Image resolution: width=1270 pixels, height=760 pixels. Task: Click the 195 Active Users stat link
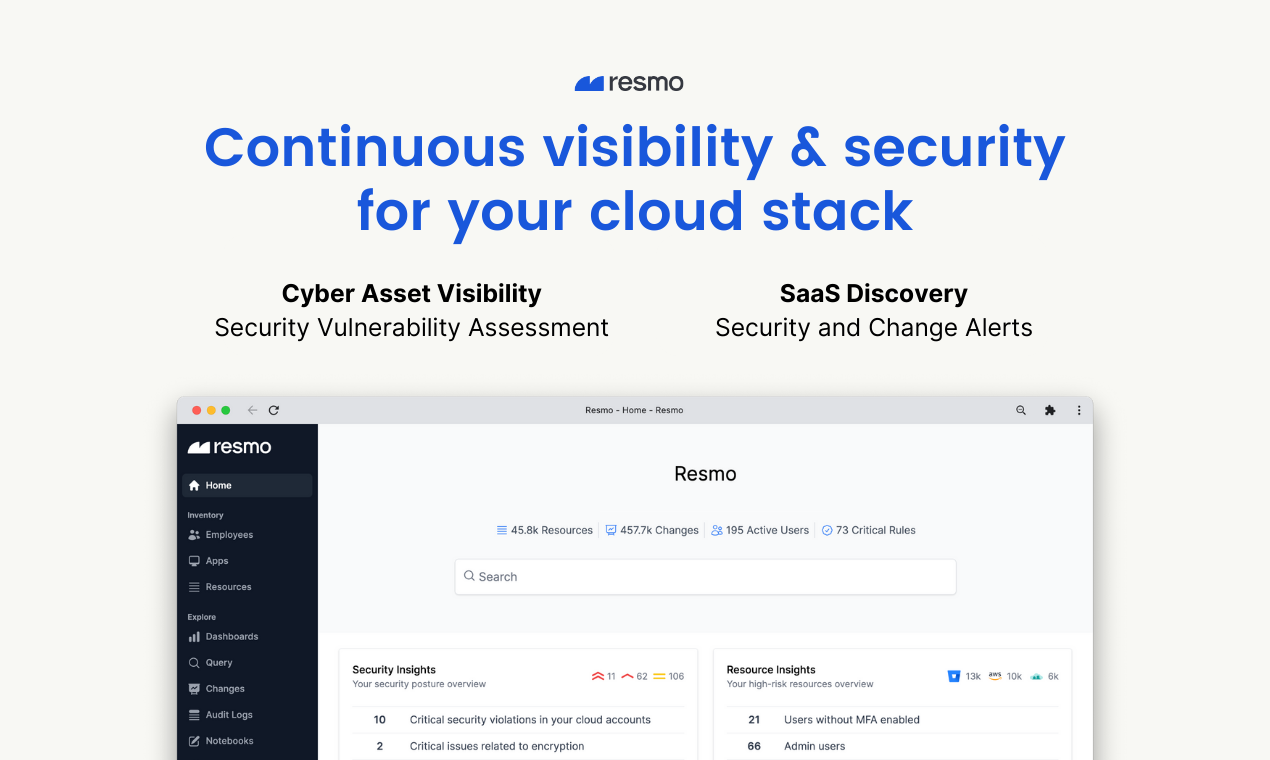pyautogui.click(x=760, y=530)
